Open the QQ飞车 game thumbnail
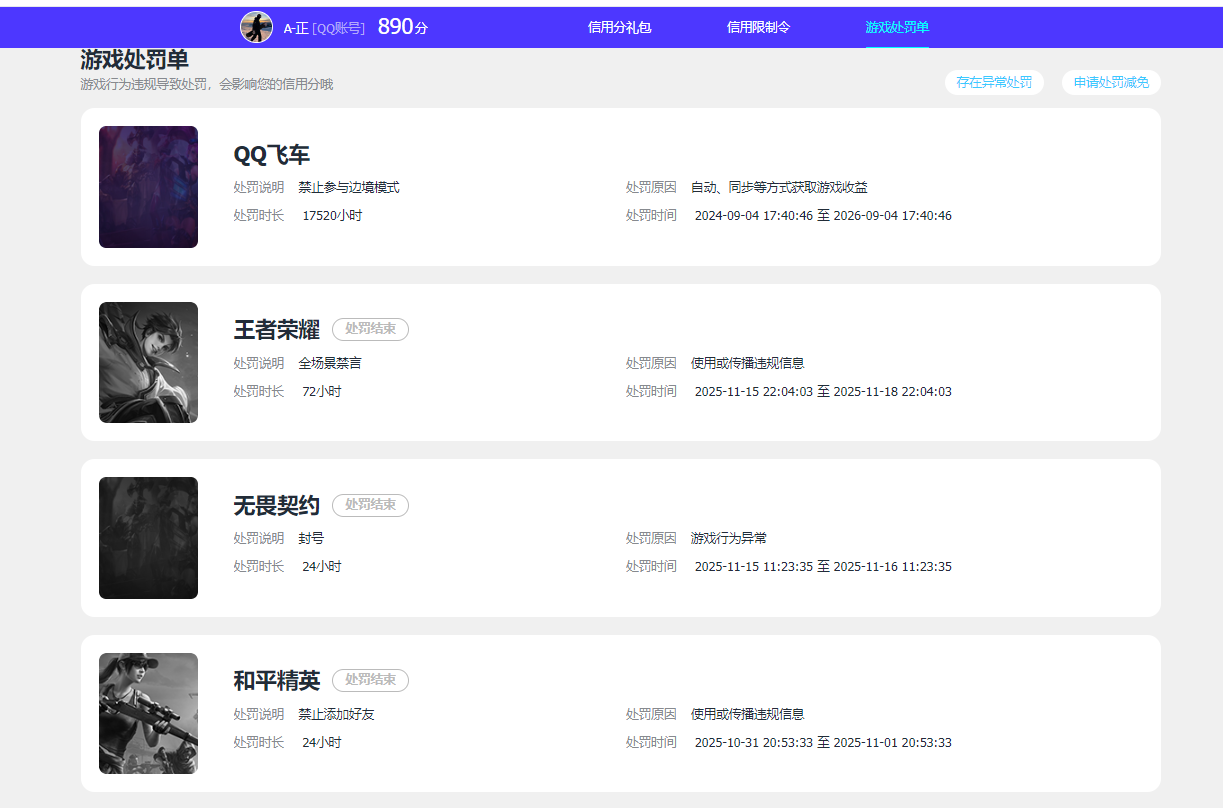This screenshot has width=1223, height=808. pos(148,186)
